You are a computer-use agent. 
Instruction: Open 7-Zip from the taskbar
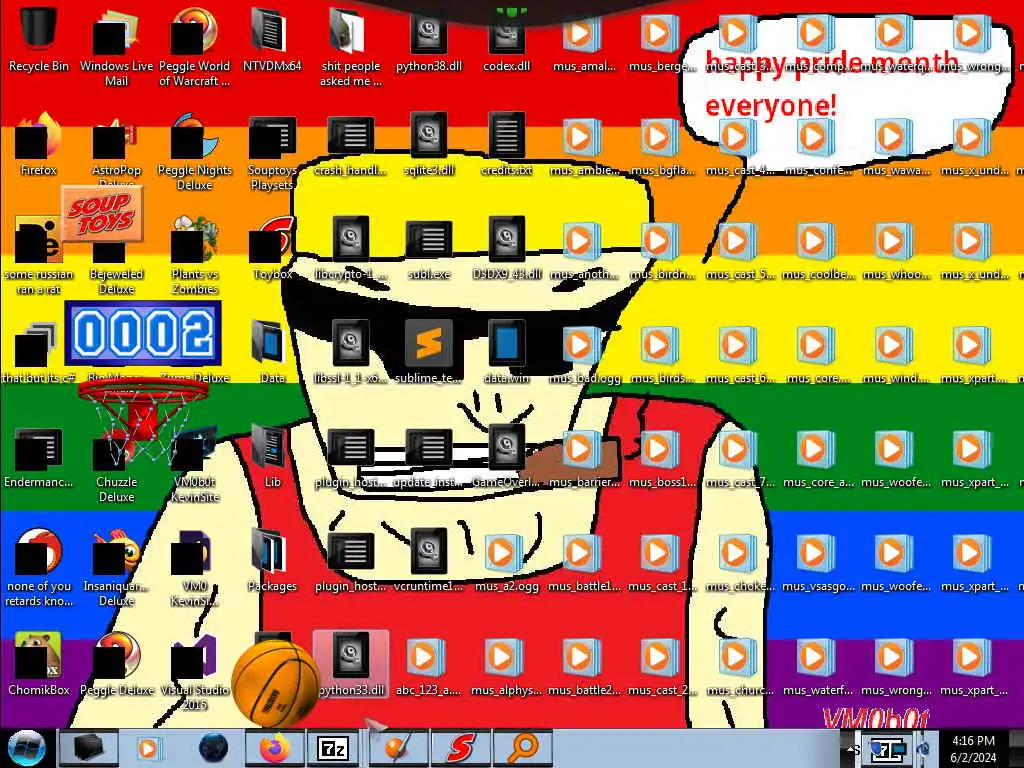click(333, 748)
